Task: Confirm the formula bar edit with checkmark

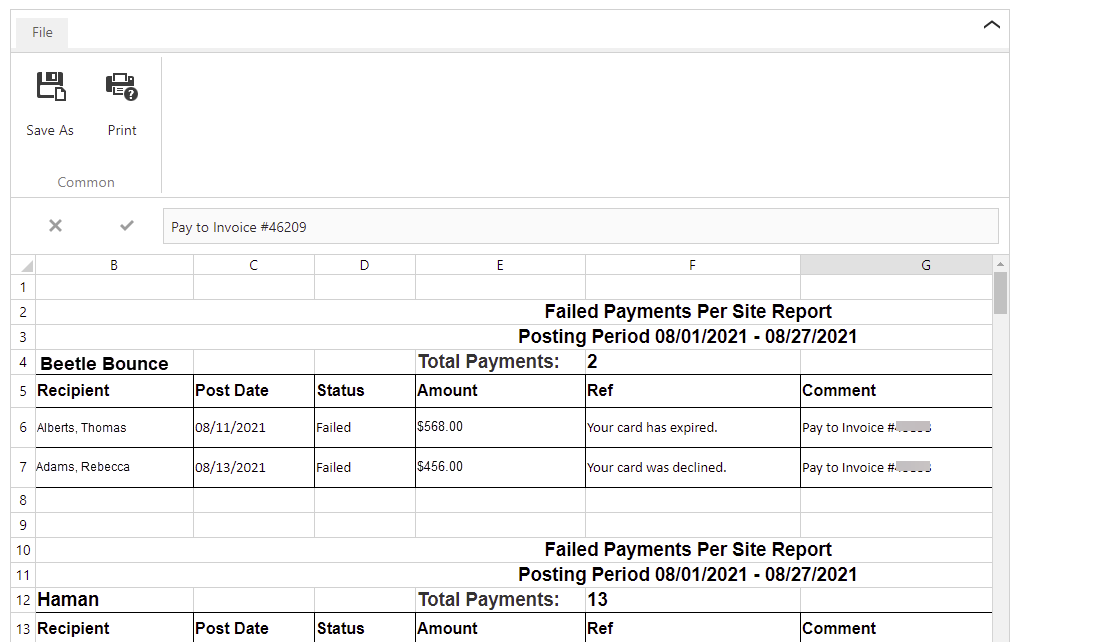Action: pyautogui.click(x=127, y=225)
